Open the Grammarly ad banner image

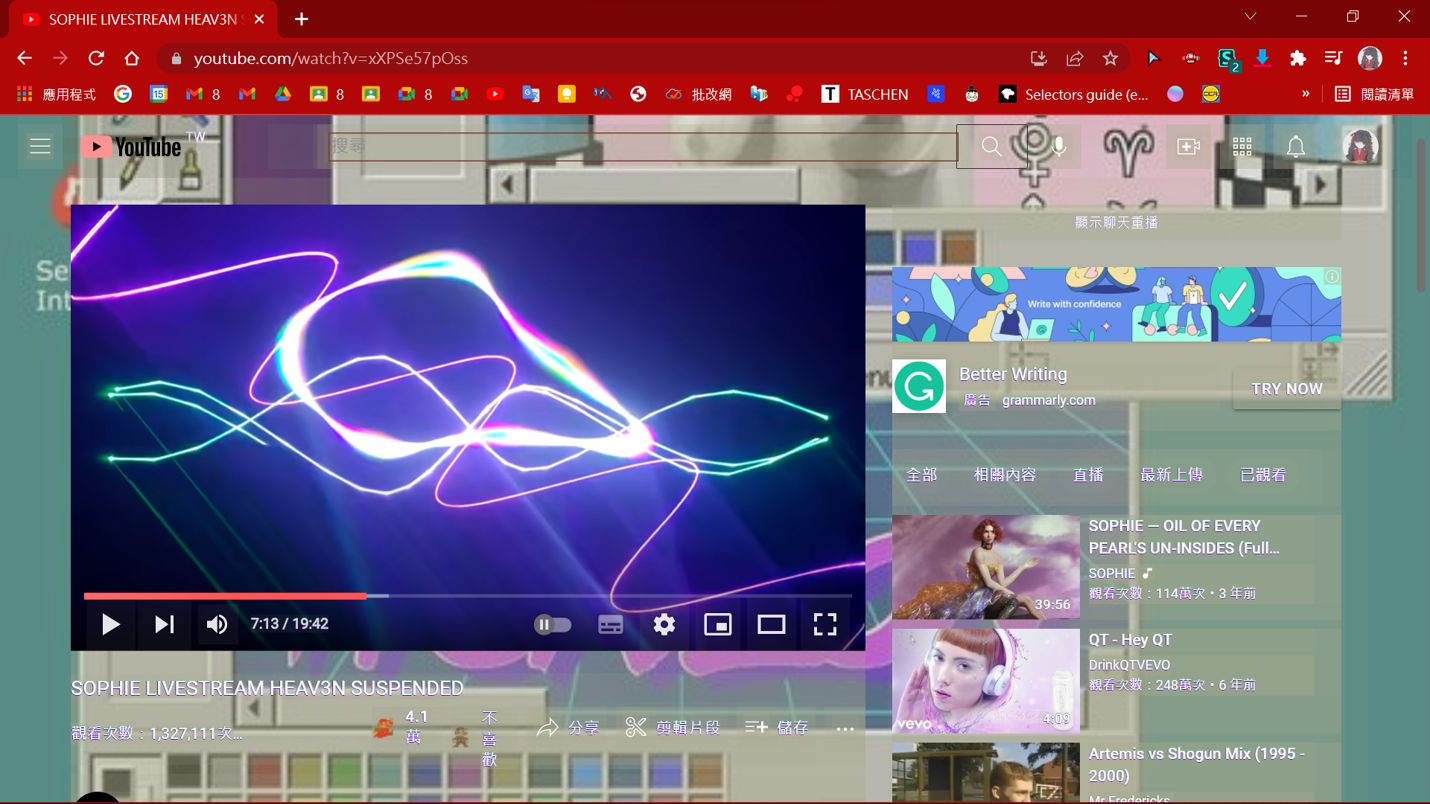(1116, 304)
